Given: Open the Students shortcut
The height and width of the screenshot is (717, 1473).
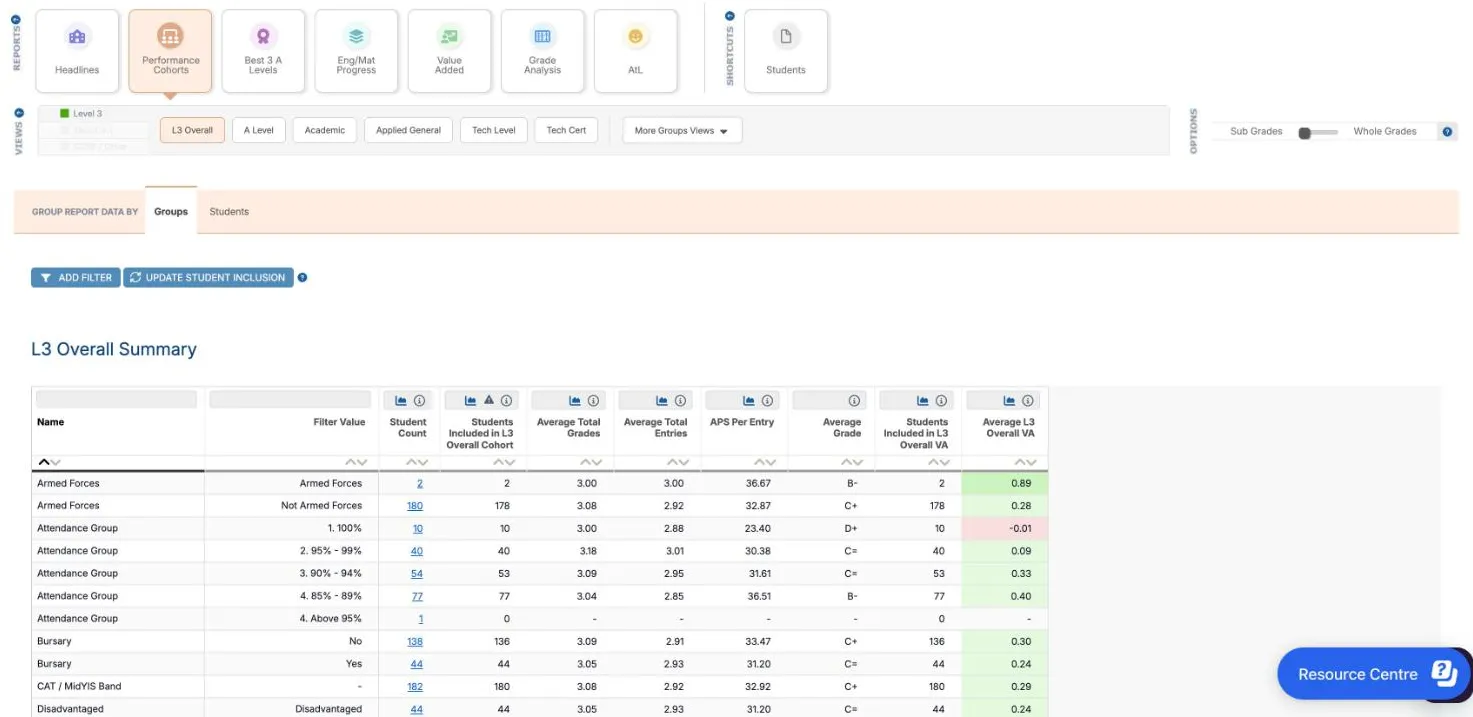Looking at the screenshot, I should 786,51.
